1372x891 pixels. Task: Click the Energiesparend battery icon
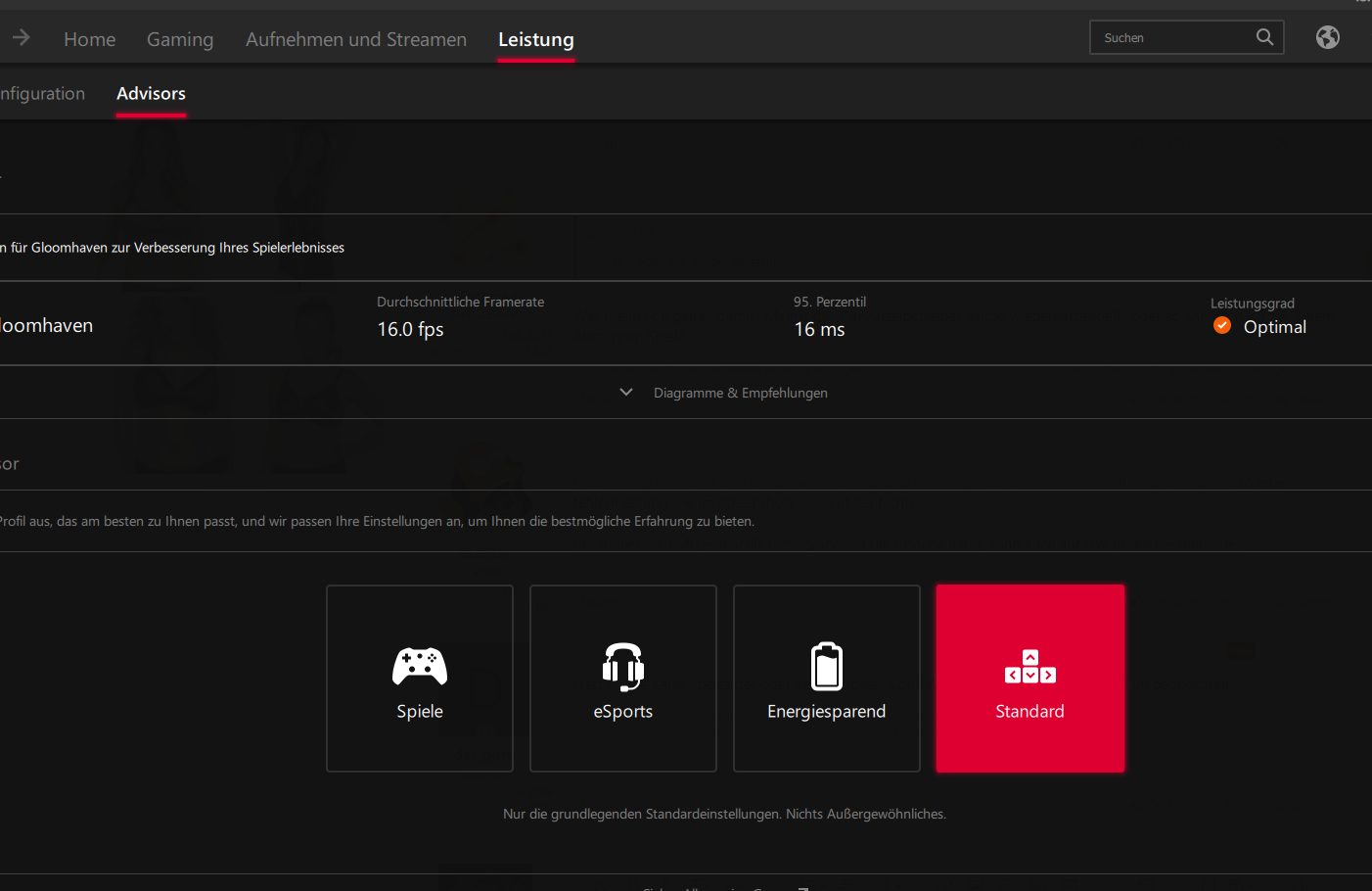826,665
